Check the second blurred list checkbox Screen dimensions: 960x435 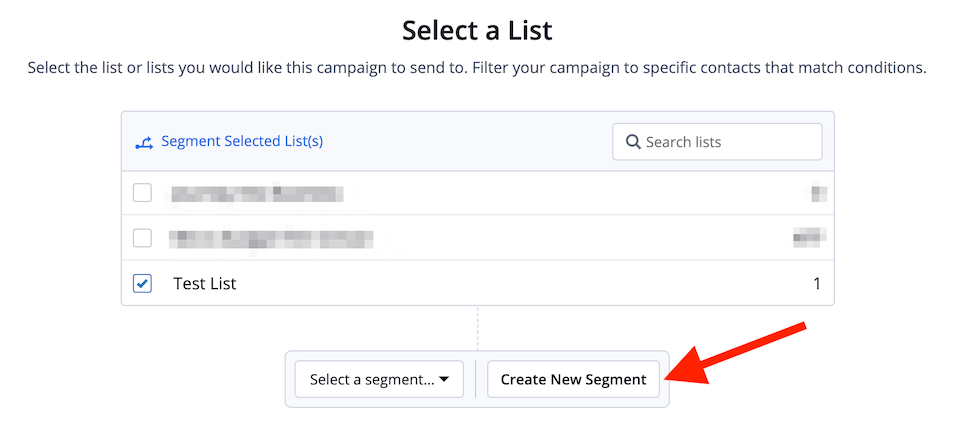[x=142, y=238]
